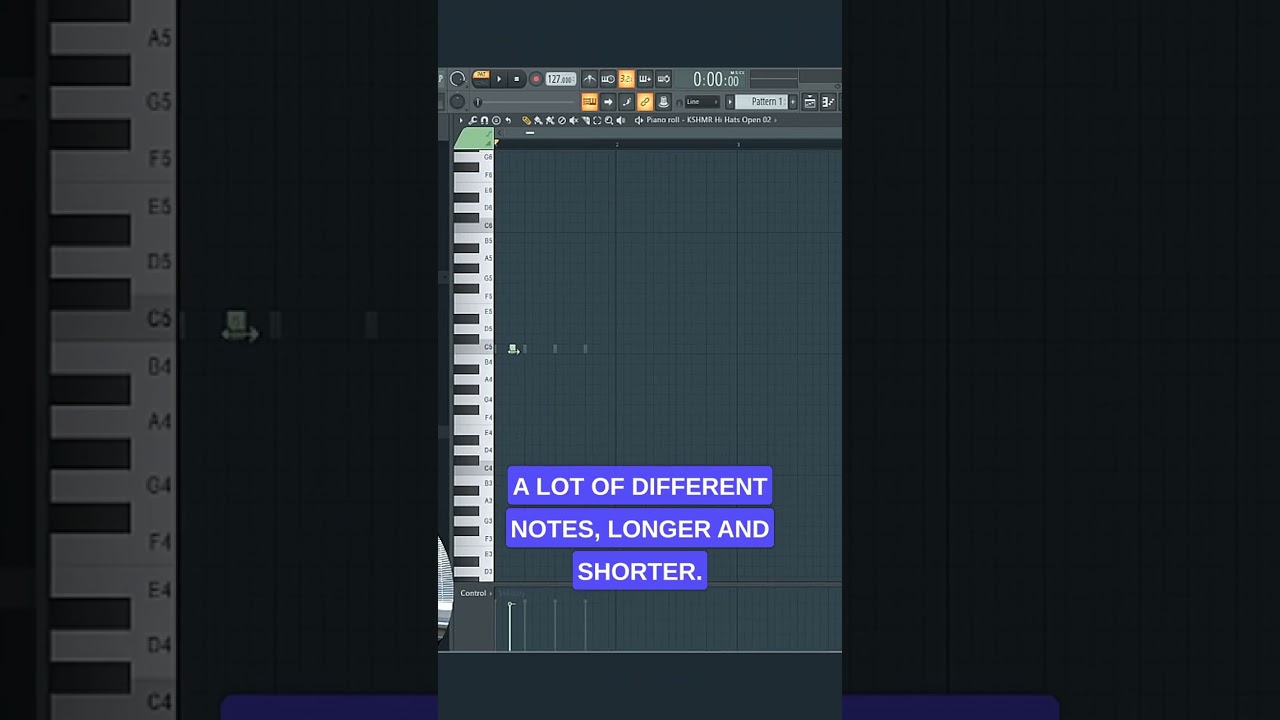Click the target channel speaker icon
Image resolution: width=1280 pixels, height=720 pixels.
click(x=638, y=120)
